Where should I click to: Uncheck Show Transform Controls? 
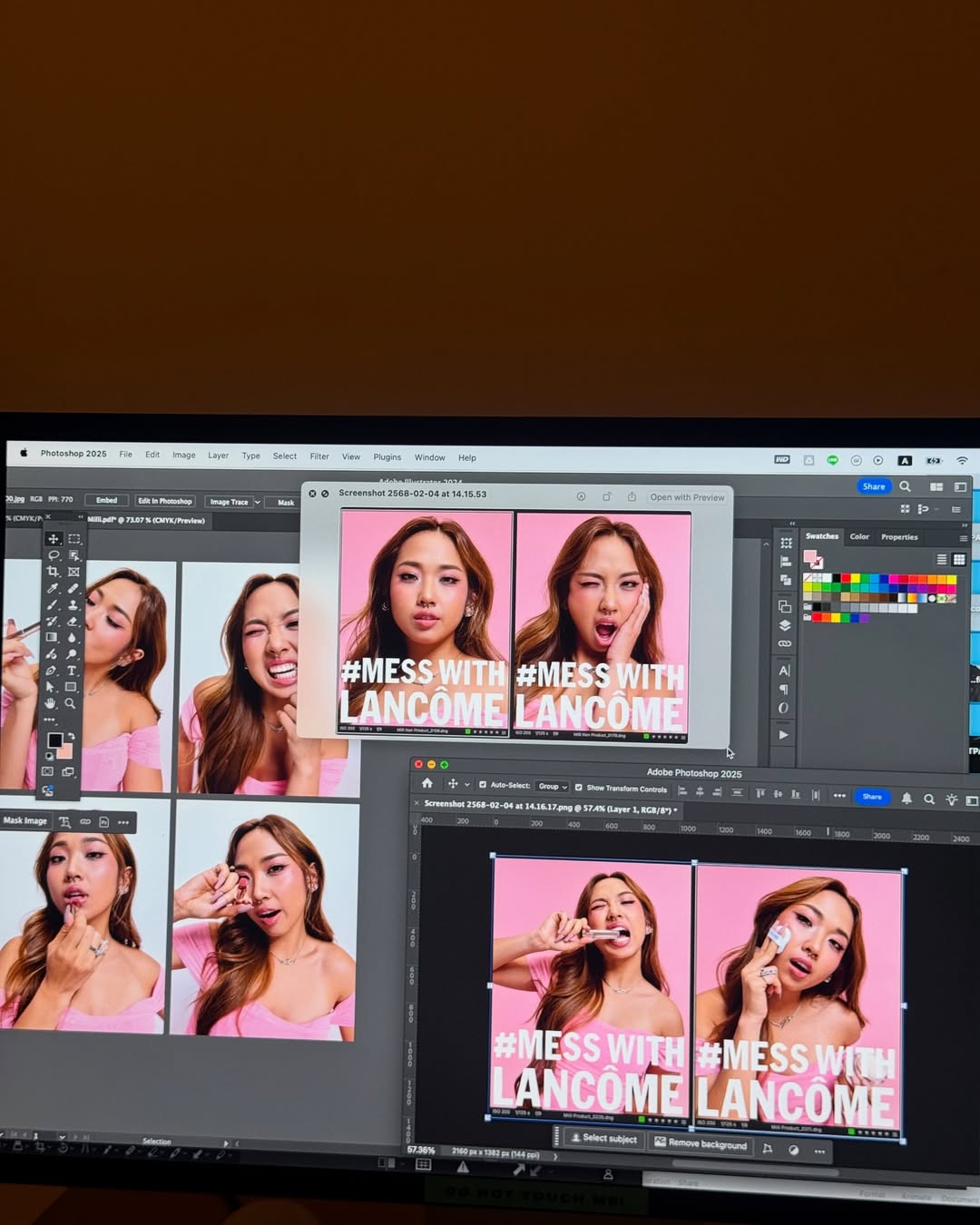pyautogui.click(x=579, y=788)
